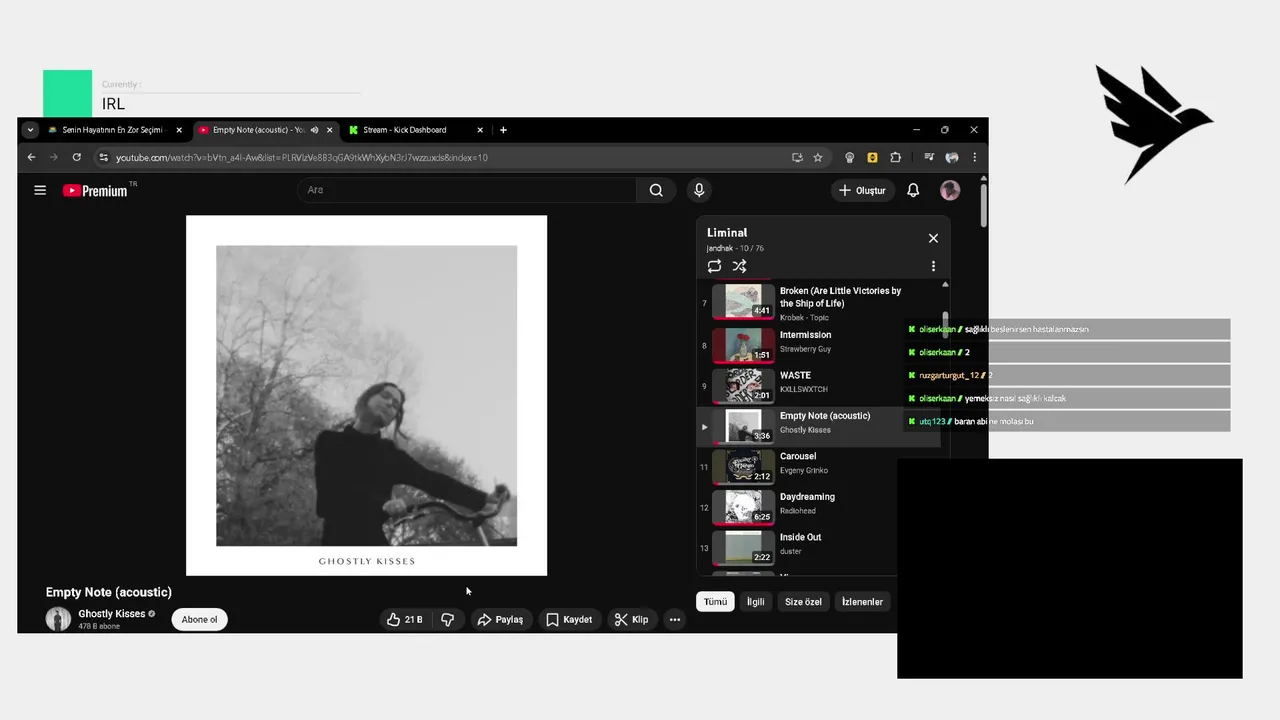Screen dimensions: 1280x720
Task: Open the Liminal playlist title
Action: point(727,233)
